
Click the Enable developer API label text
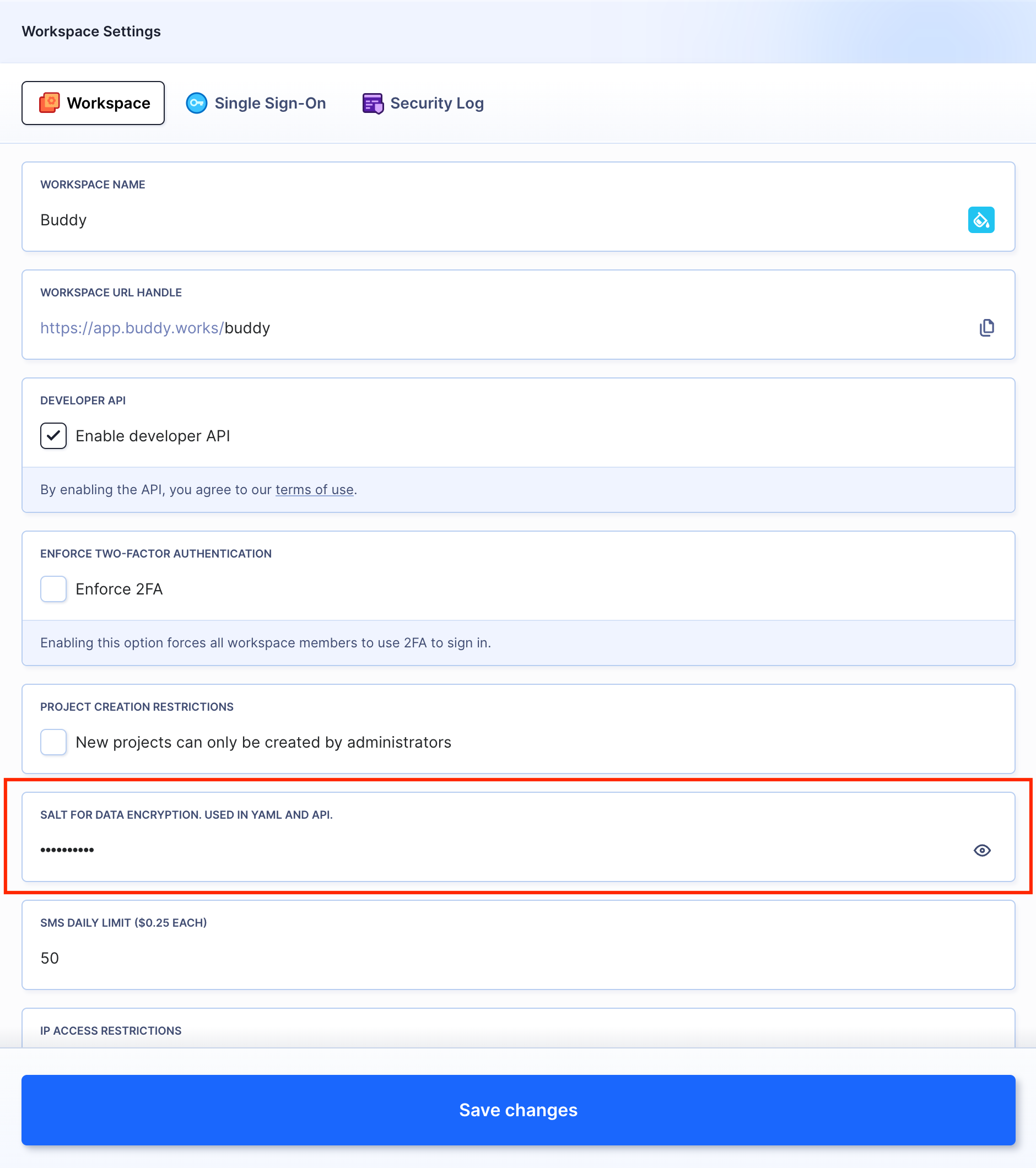point(153,436)
